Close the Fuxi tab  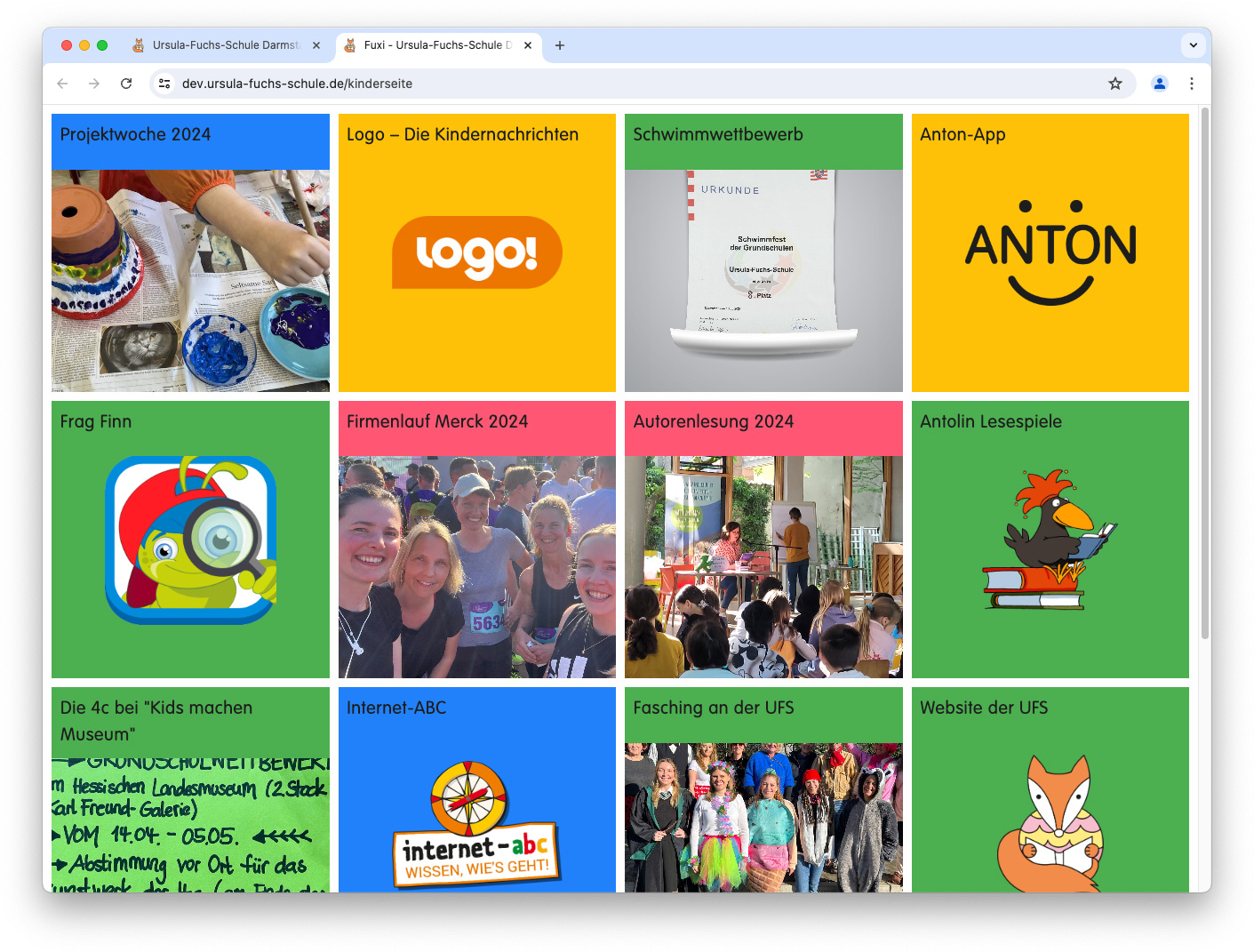coord(528,45)
